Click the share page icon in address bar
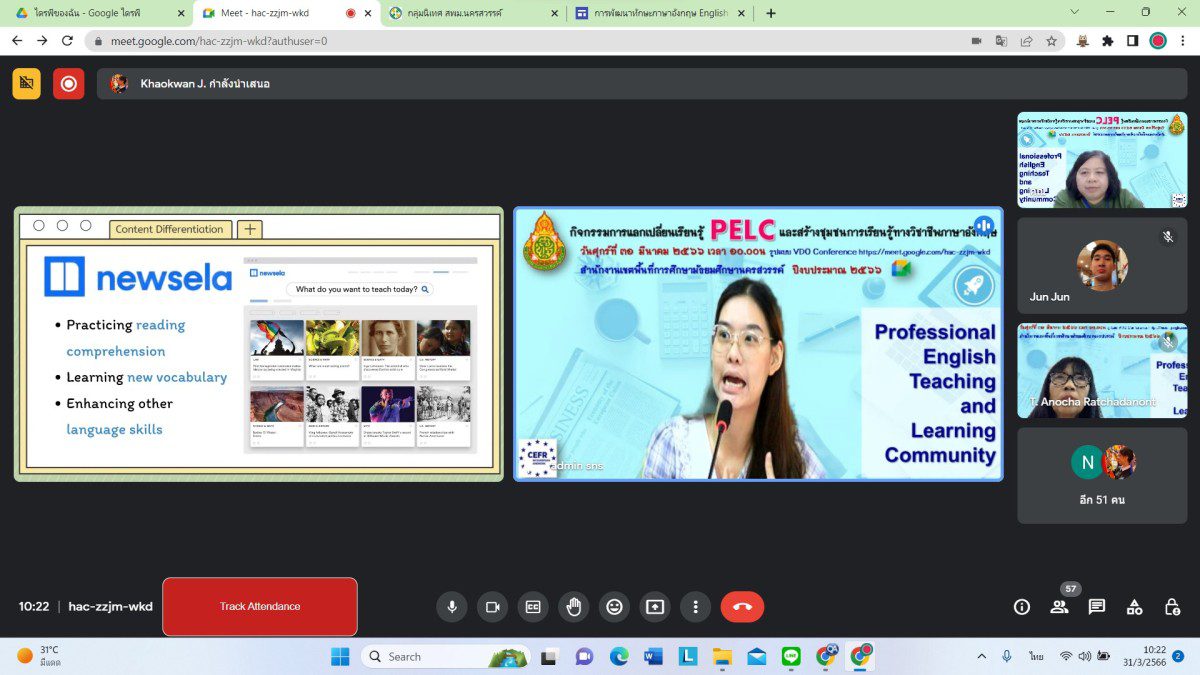Viewport: 1200px width, 675px height. (x=1026, y=41)
